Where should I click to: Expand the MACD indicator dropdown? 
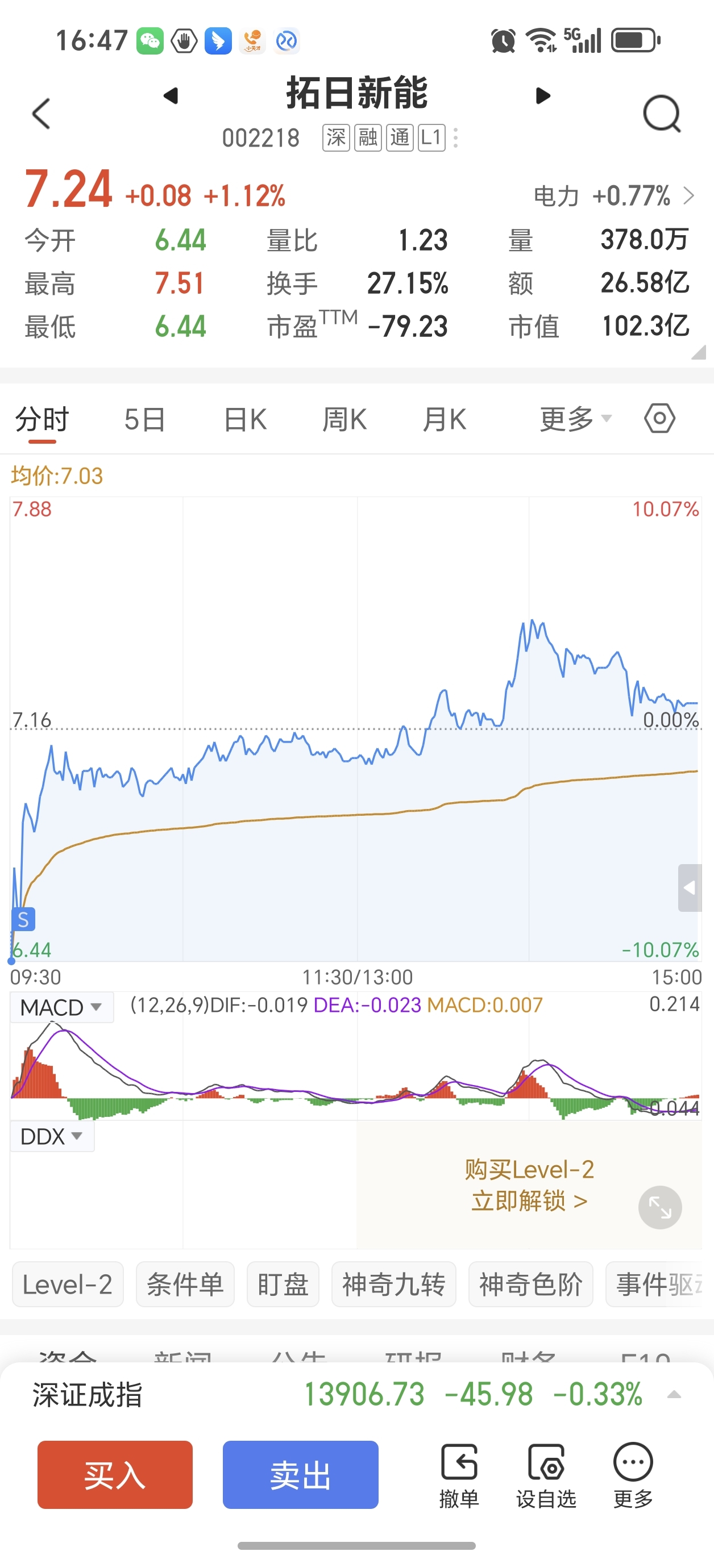tap(61, 1007)
